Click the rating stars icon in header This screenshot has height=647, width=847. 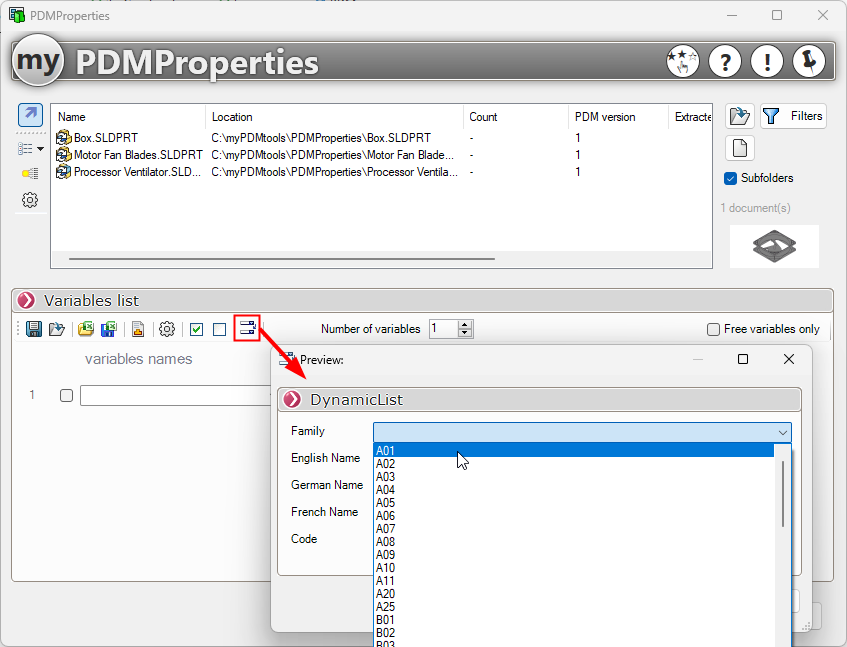pos(682,61)
